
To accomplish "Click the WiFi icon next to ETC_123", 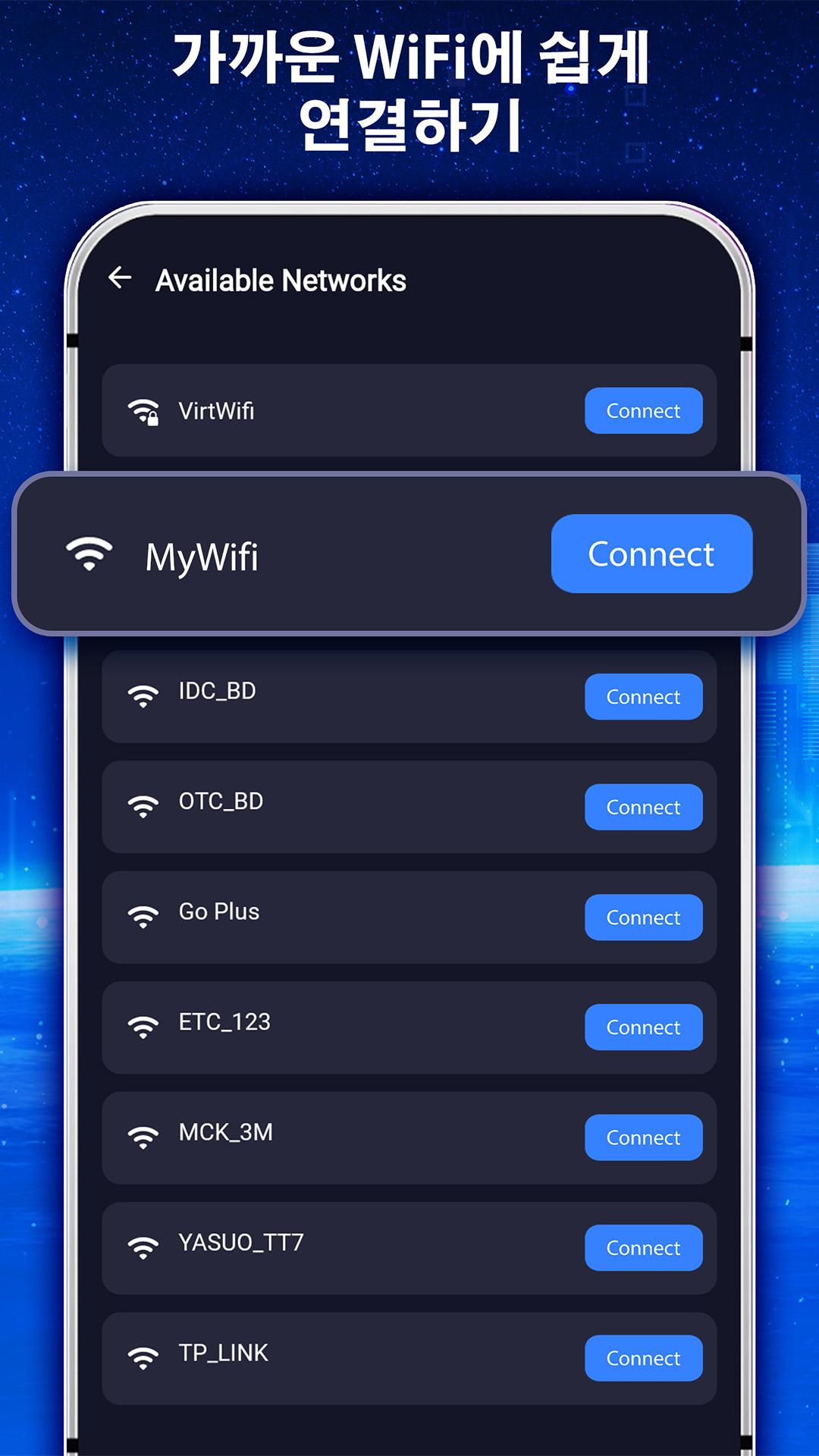I will [143, 1027].
